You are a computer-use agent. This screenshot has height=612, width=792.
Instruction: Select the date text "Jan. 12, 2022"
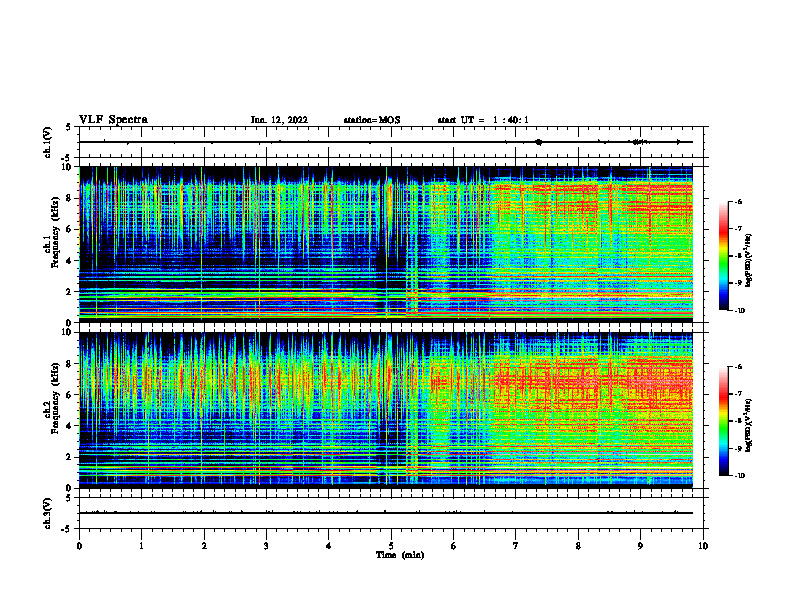(279, 120)
